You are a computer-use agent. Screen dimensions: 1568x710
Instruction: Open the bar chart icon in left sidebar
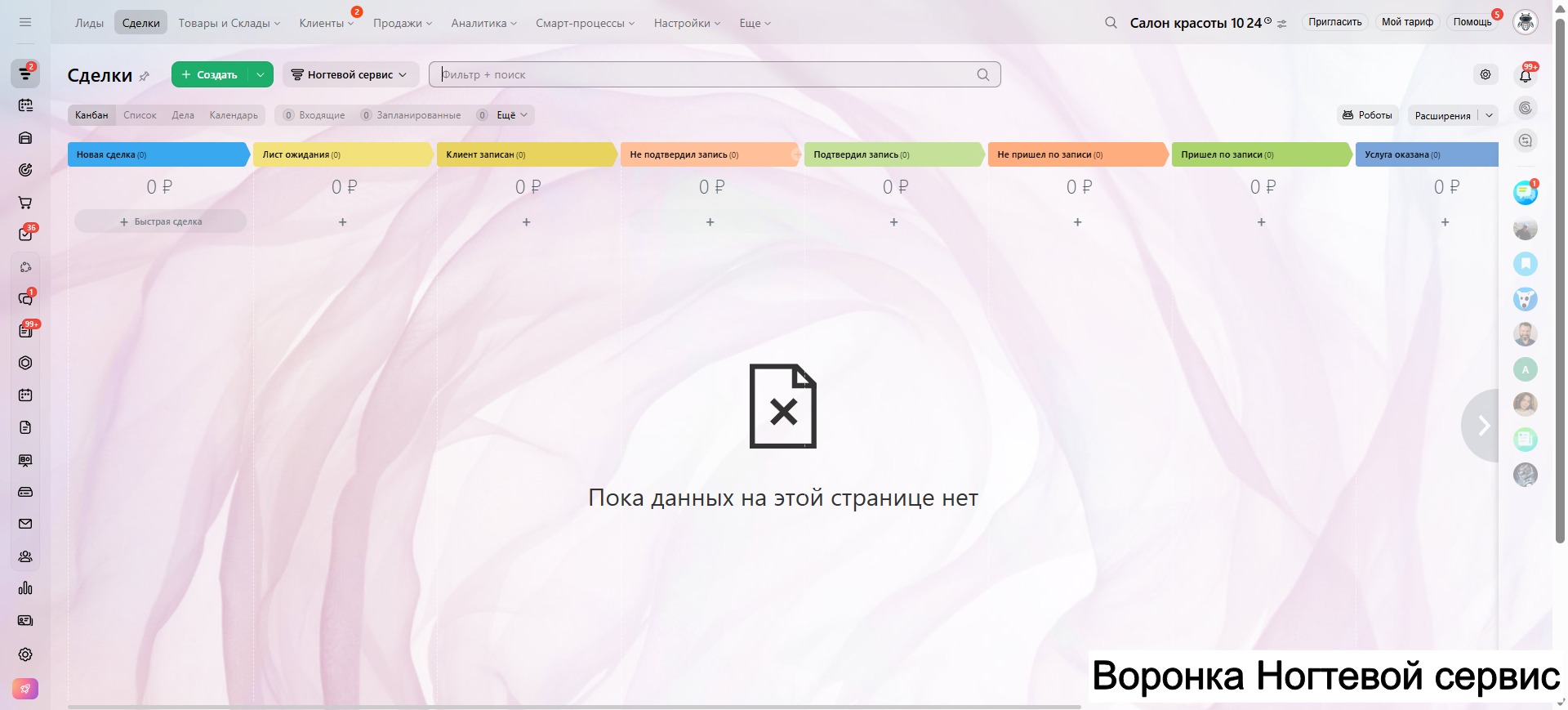point(25,588)
